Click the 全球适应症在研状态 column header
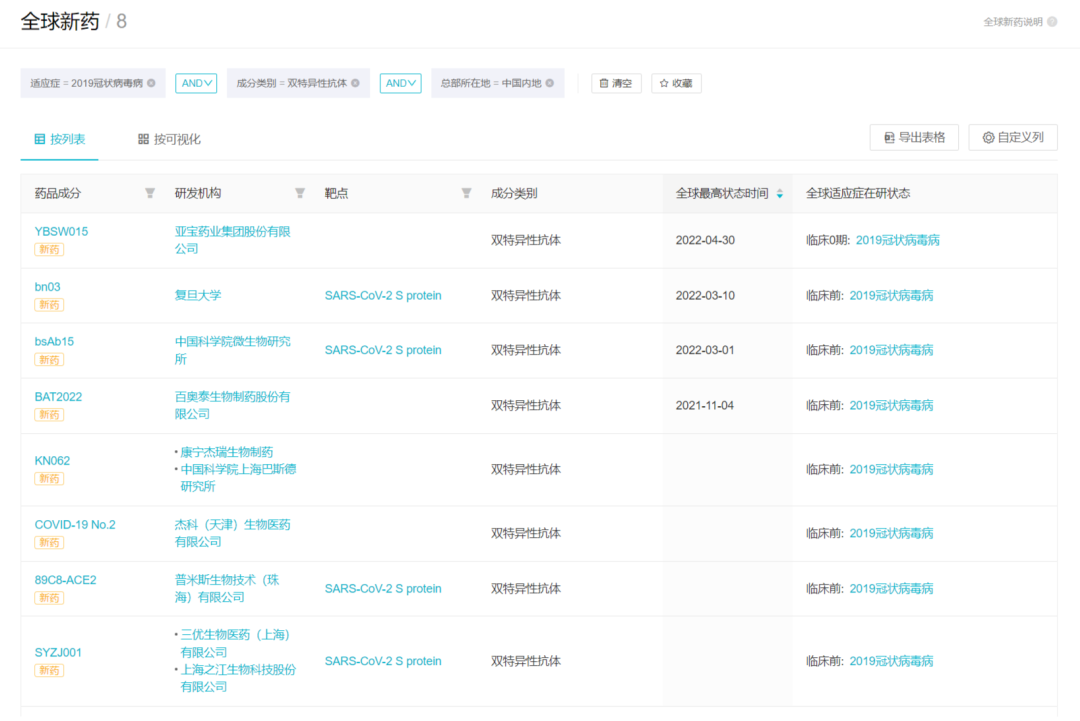 click(858, 194)
